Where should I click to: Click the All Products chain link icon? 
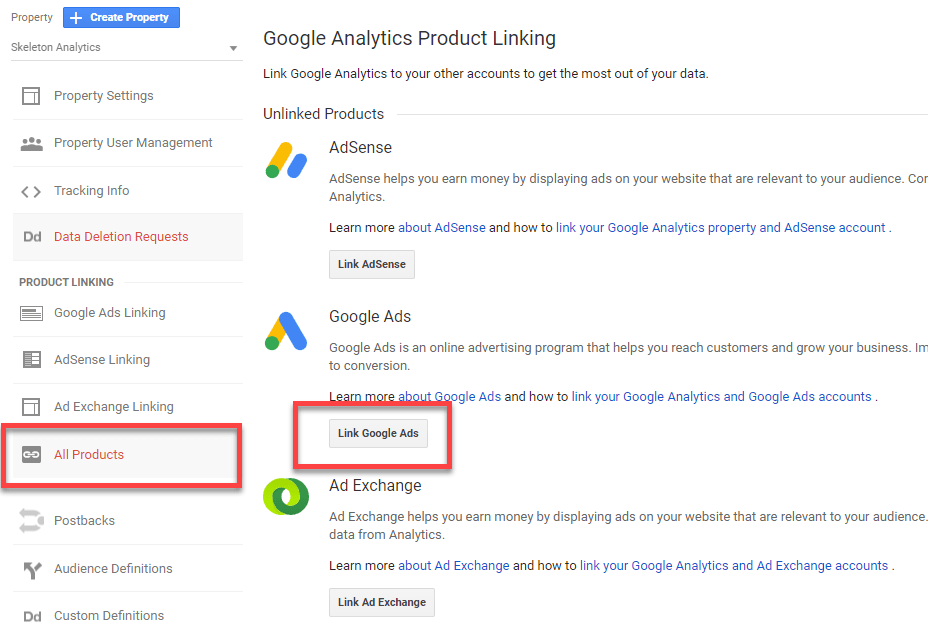click(x=31, y=455)
